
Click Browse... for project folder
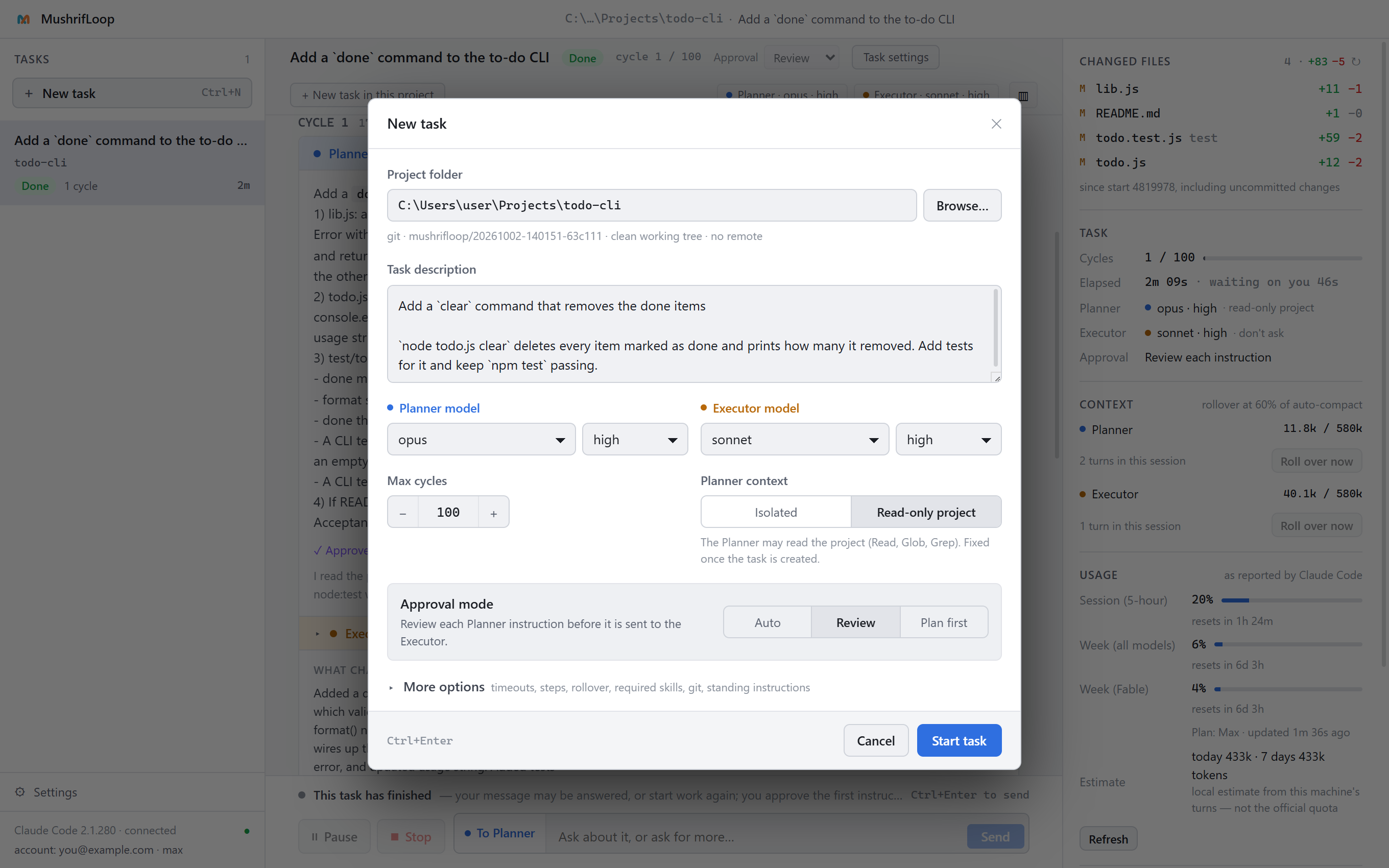point(962,206)
